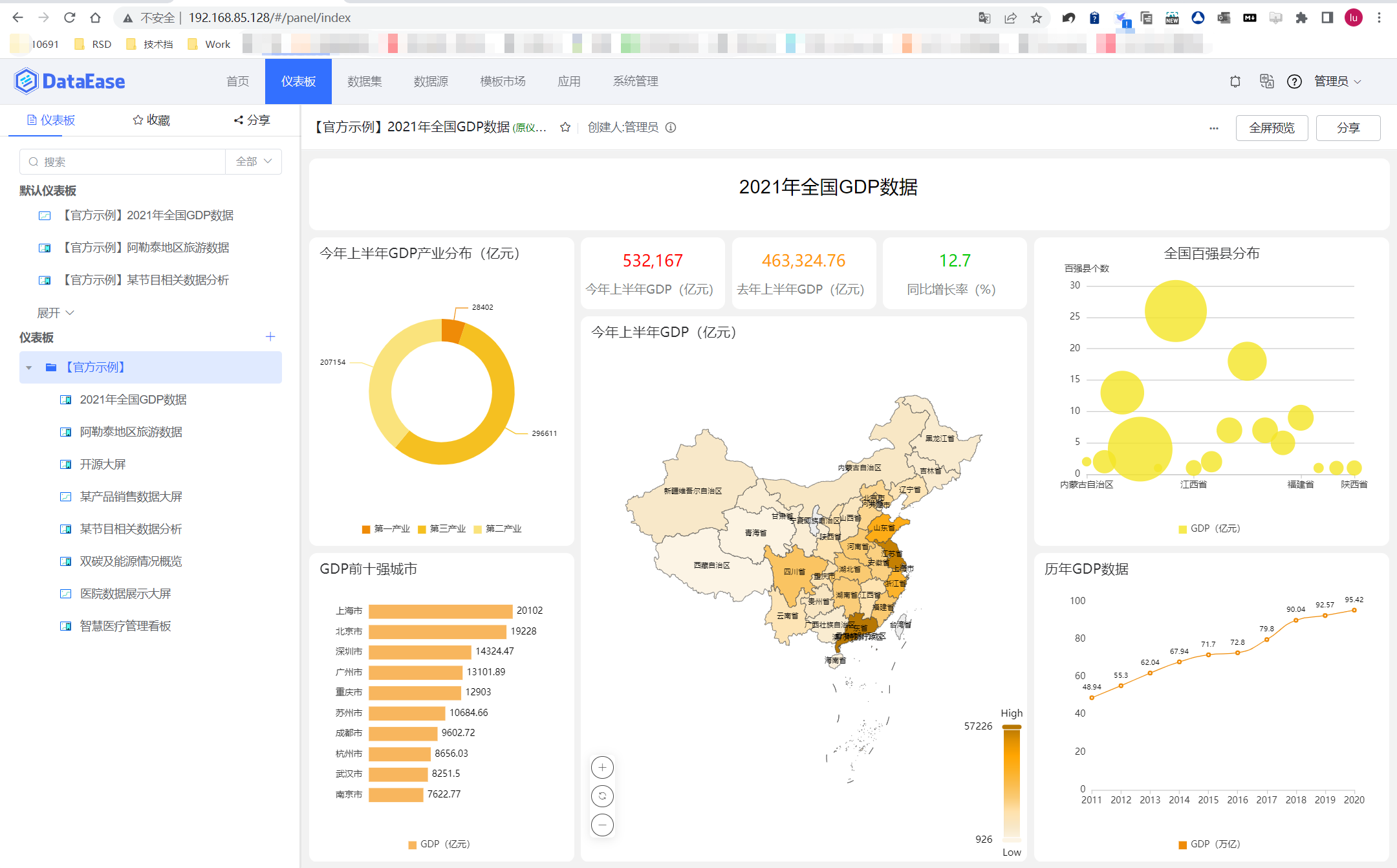Open the browser profile avatar
This screenshot has width=1397, height=868.
[1353, 17]
